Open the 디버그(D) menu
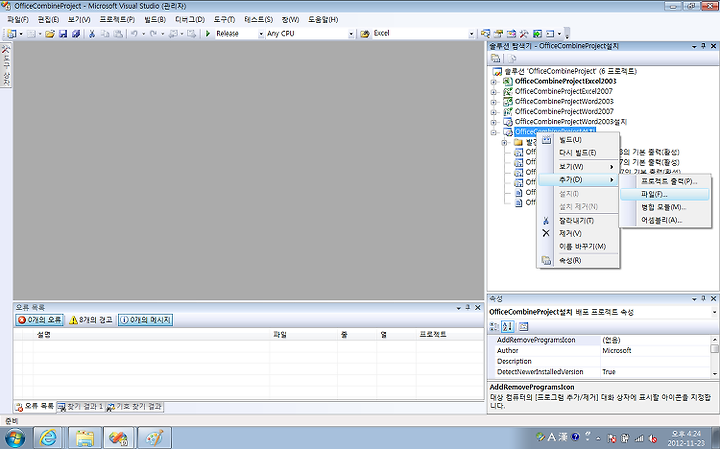This screenshot has width=720, height=449. (190, 19)
